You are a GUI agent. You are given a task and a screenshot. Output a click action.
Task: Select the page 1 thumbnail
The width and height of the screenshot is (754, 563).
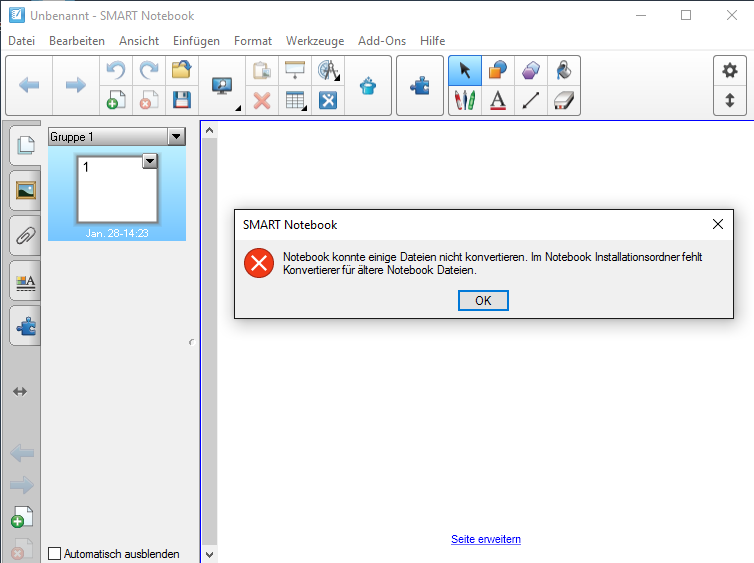click(116, 190)
